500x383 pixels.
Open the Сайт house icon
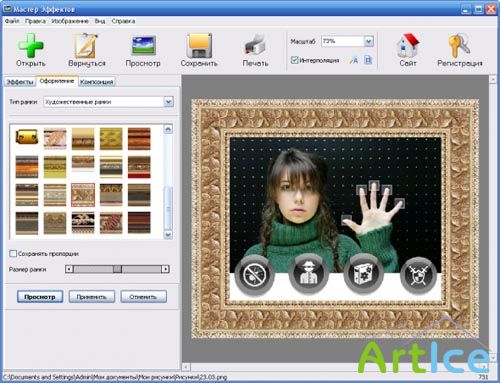point(408,45)
